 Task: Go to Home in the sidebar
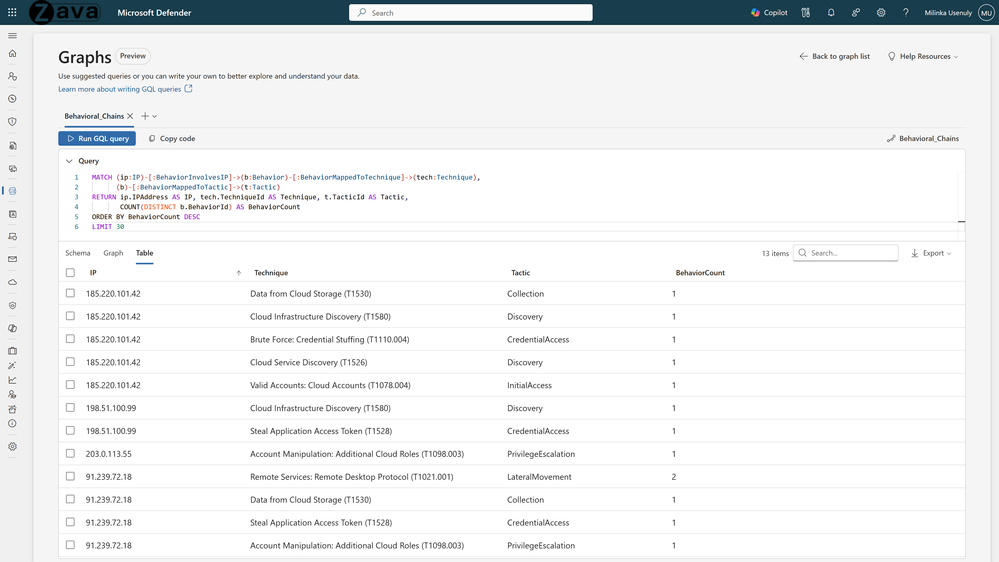[x=12, y=54]
